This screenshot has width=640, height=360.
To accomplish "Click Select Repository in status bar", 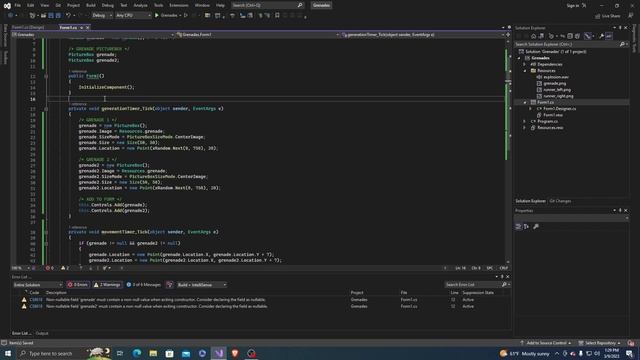I will point(600,343).
